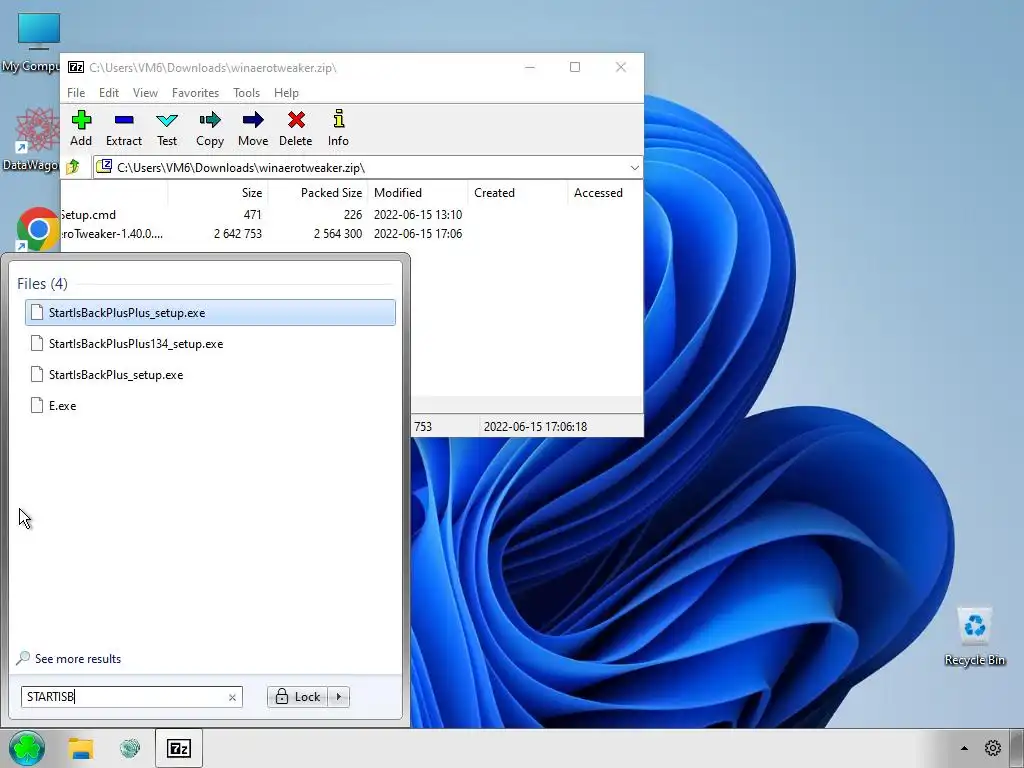
Task: Select the E.exe search result
Action: tap(210, 406)
